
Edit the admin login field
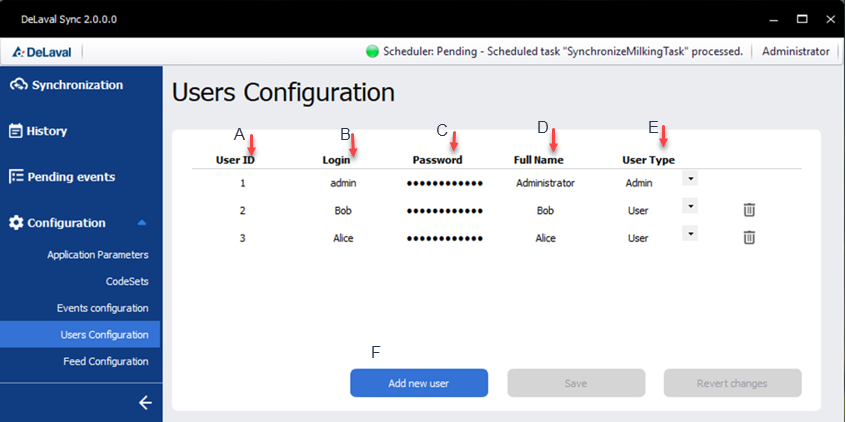(x=343, y=183)
